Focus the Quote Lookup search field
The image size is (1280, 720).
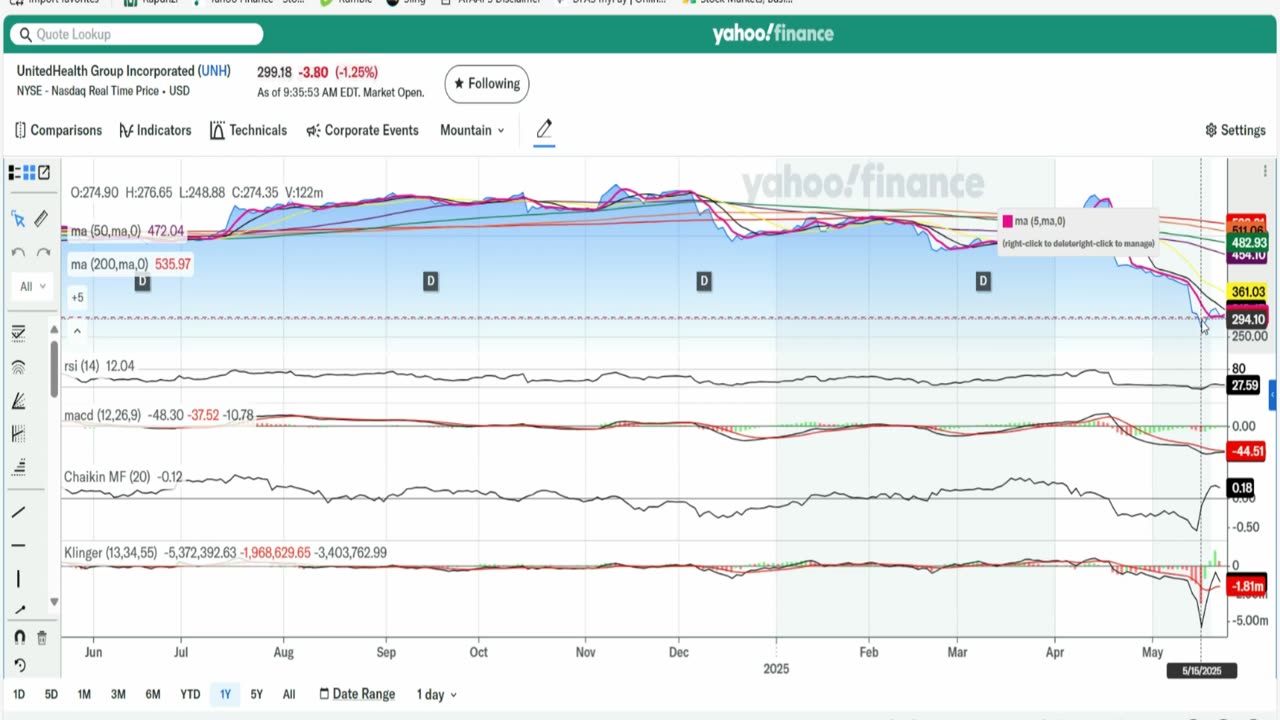(x=135, y=34)
